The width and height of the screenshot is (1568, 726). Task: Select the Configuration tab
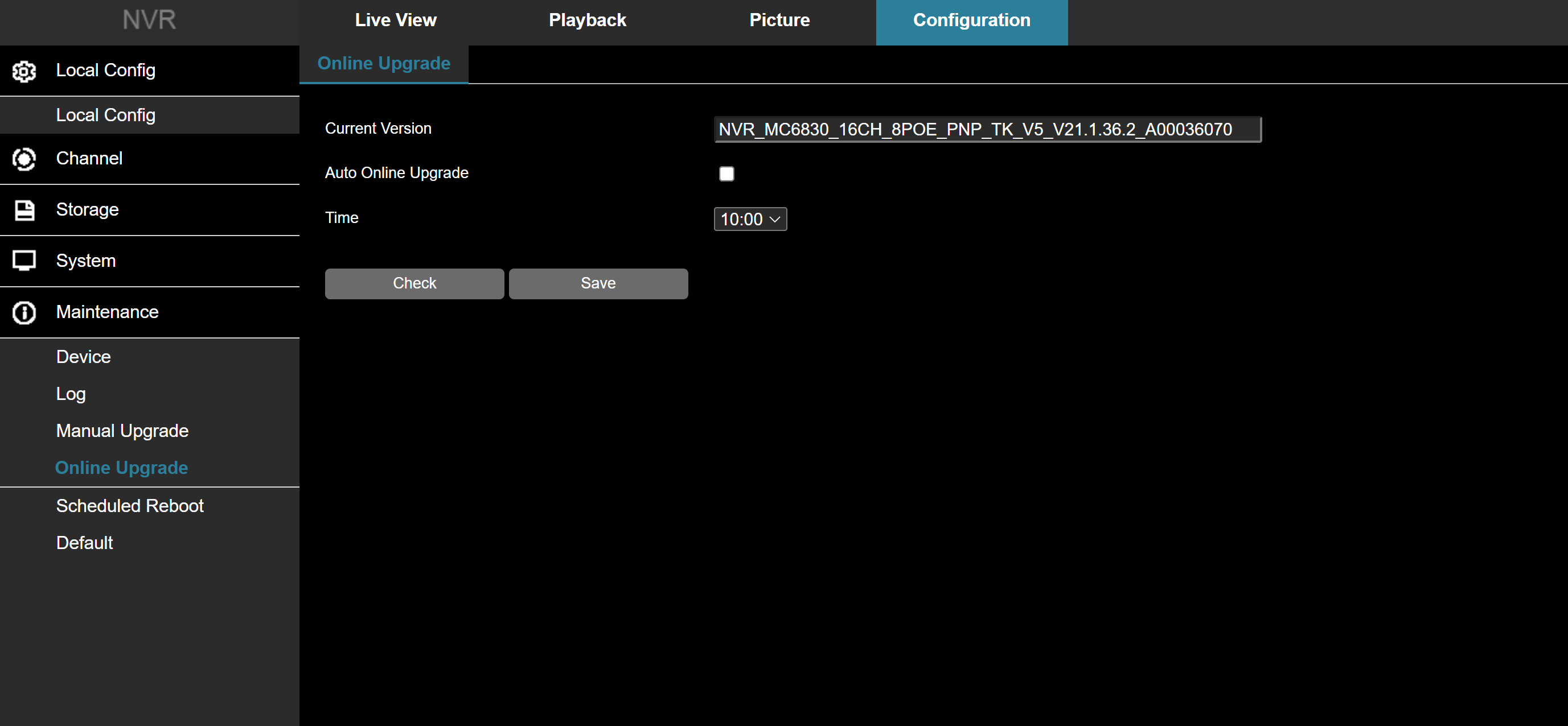(971, 23)
